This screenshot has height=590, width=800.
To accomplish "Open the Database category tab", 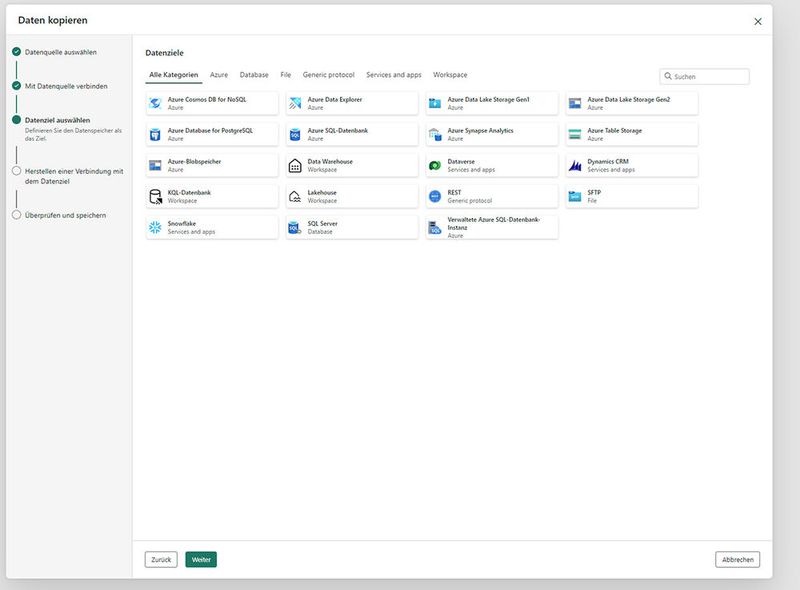I will [x=254, y=75].
